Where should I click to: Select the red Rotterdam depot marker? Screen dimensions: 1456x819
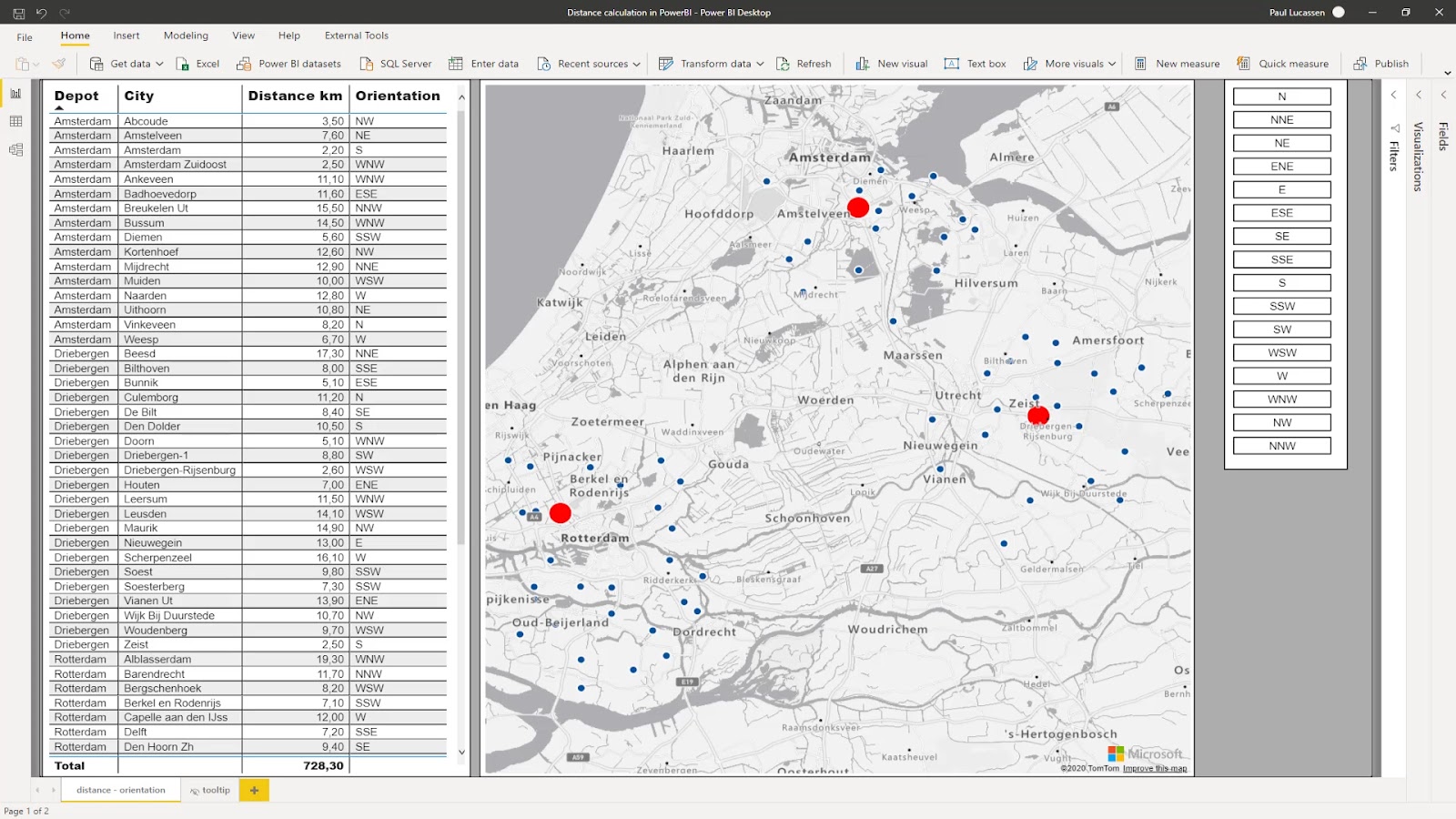pos(561,513)
